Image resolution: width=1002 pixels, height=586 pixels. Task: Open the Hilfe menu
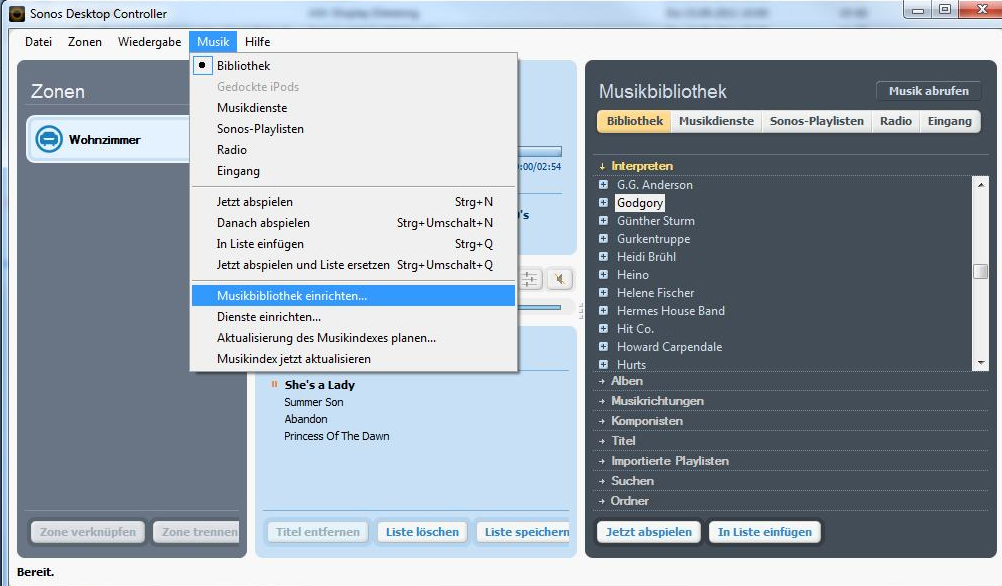(x=258, y=42)
